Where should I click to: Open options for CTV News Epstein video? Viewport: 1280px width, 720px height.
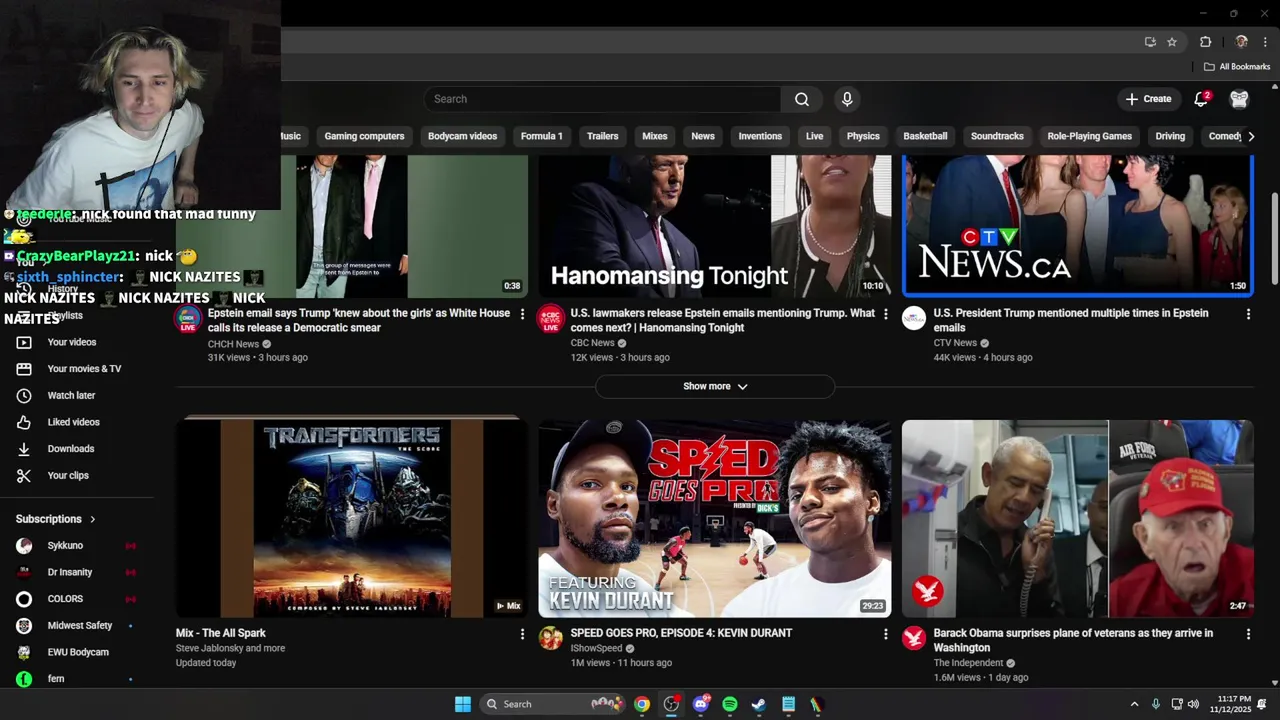point(1248,314)
